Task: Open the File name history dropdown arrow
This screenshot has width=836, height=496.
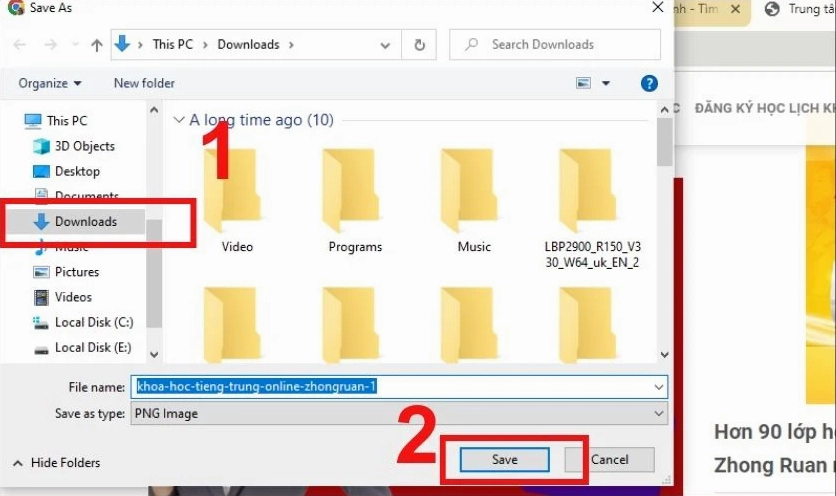Action: [658, 386]
